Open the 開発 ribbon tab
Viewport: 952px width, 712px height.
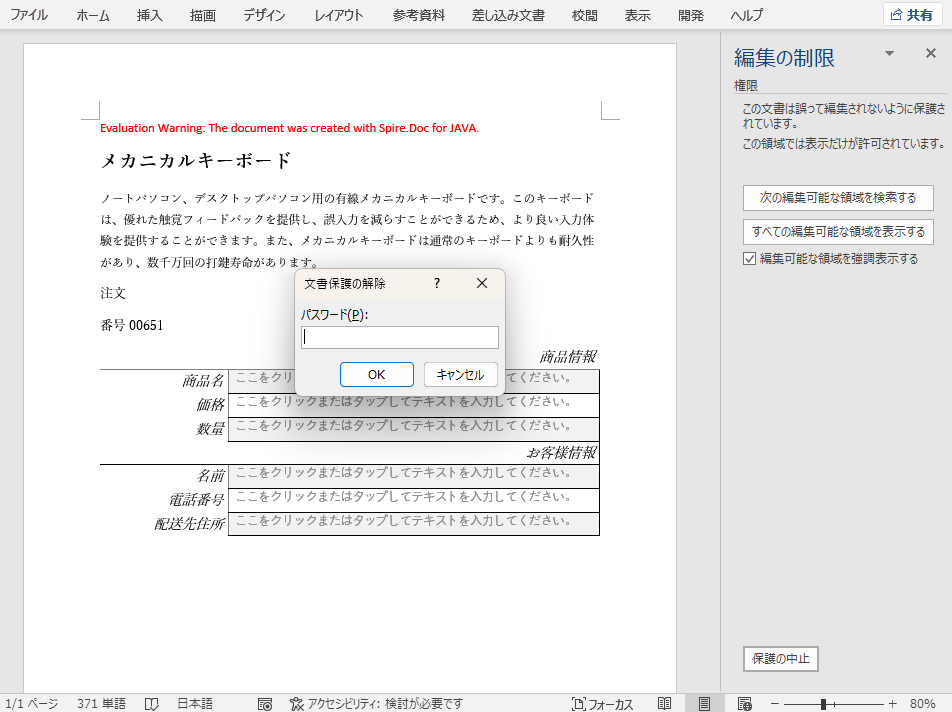click(690, 15)
